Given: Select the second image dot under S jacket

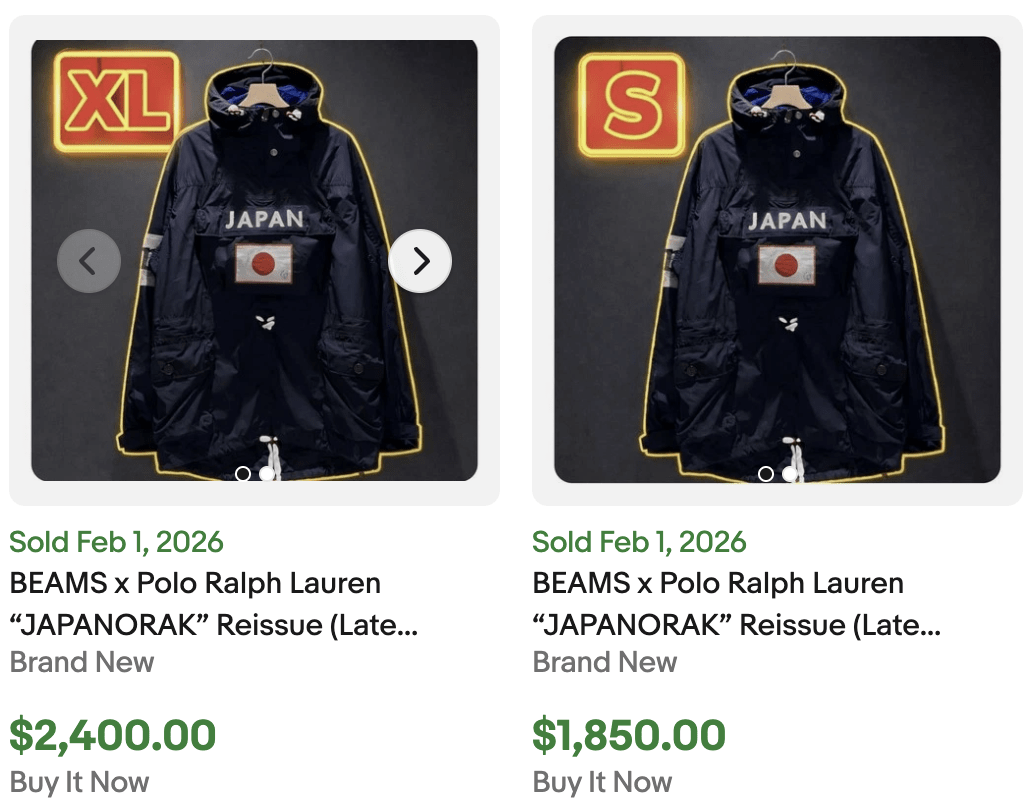Looking at the screenshot, I should coord(789,475).
